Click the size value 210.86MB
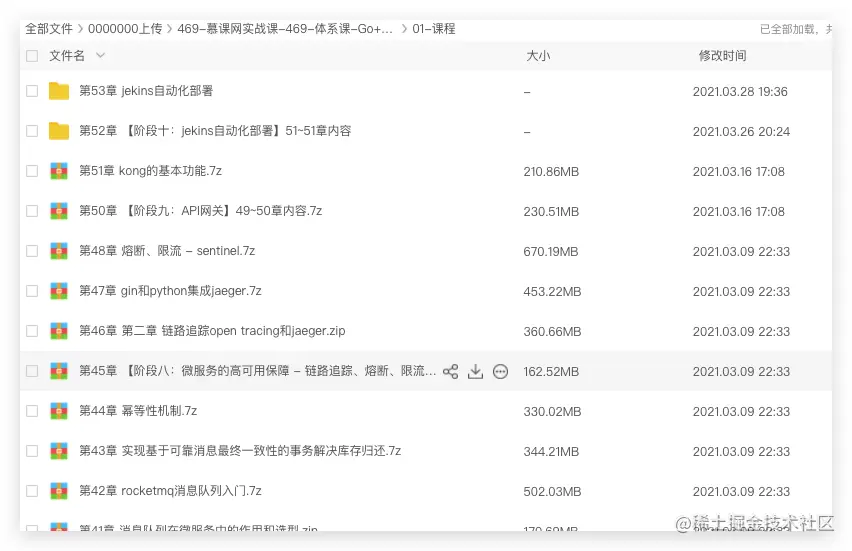The width and height of the screenshot is (852, 551). [551, 172]
